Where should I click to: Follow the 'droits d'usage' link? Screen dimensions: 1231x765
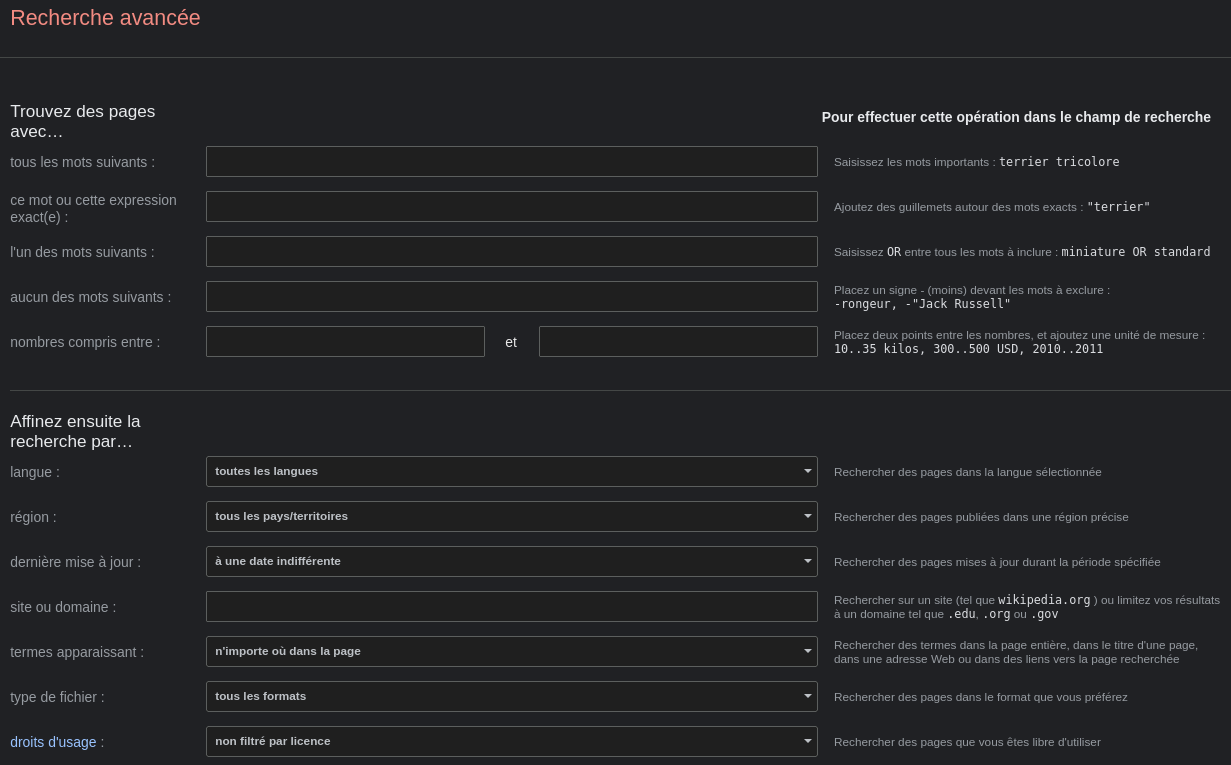[53, 742]
